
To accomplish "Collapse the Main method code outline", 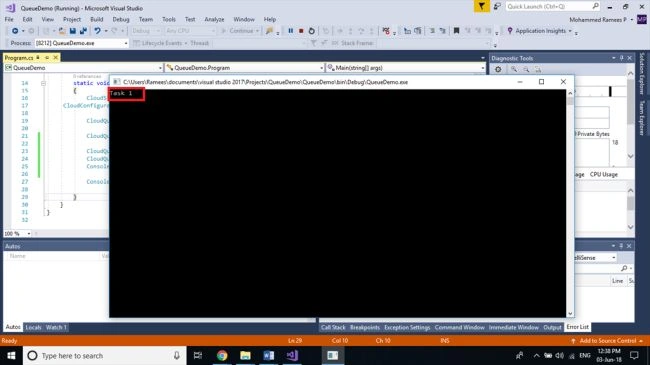I will tap(43, 83).
